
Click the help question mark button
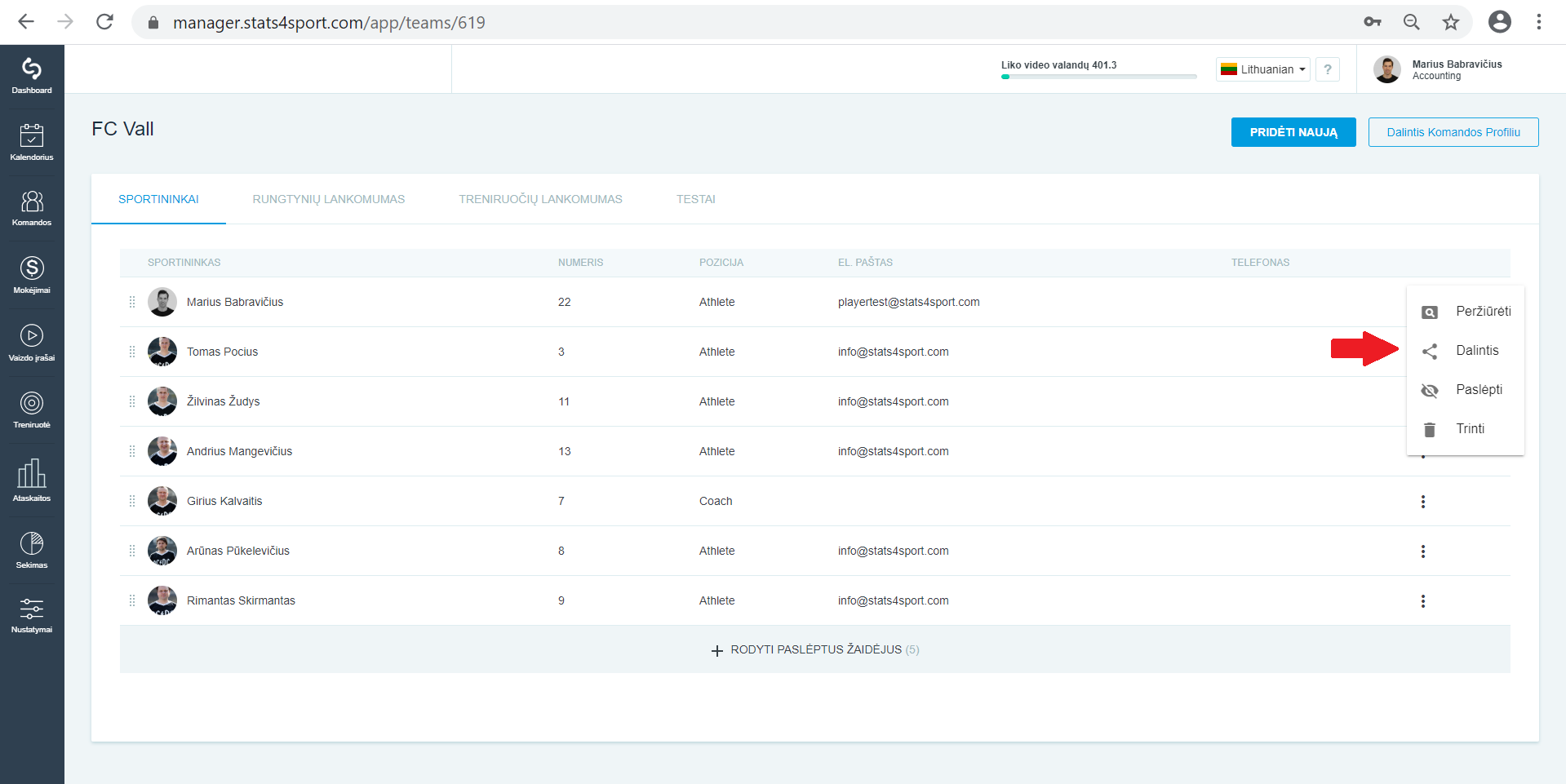(x=1328, y=69)
